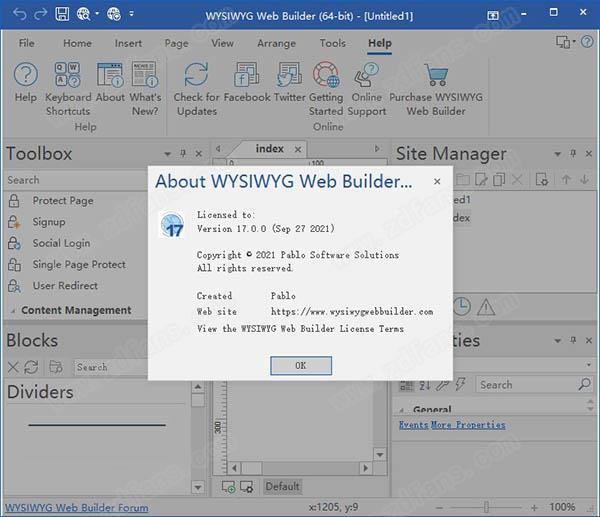
Task: Click Purchase WYSIWYG Web Builder cart
Action: [436, 89]
